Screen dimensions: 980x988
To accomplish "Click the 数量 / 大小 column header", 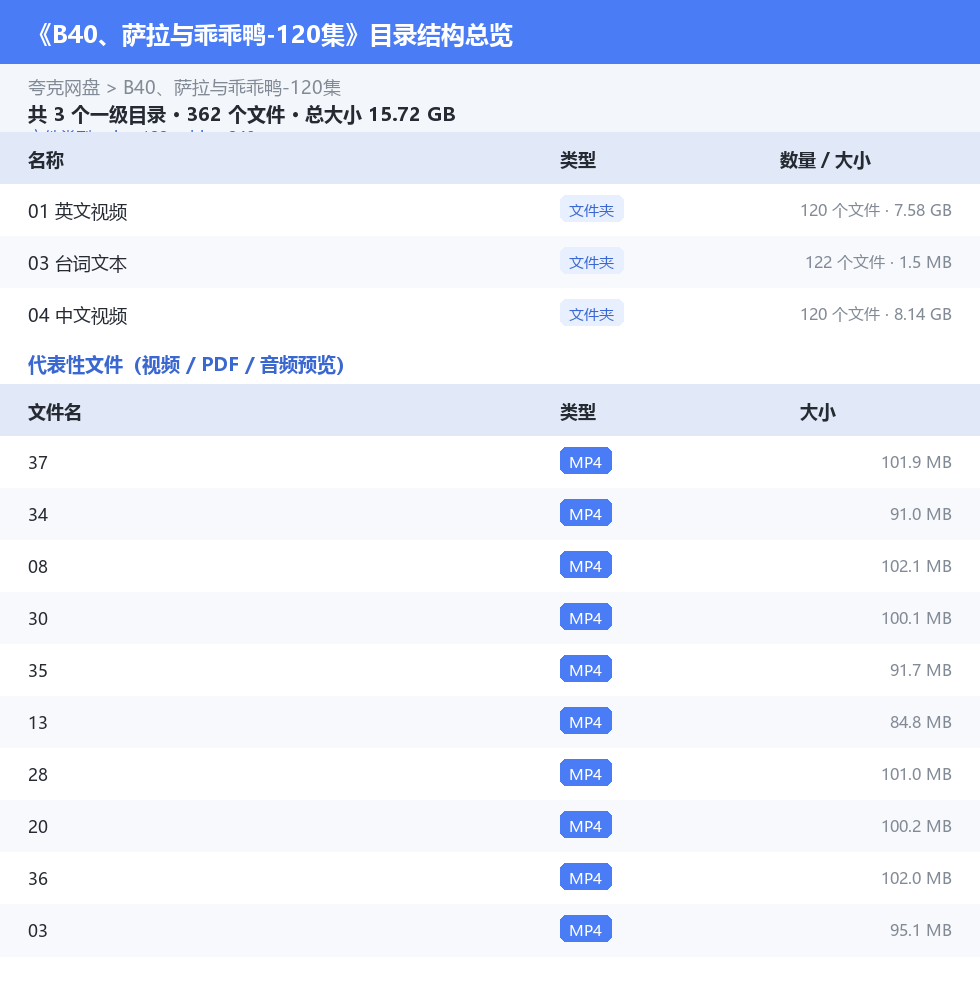I will click(x=825, y=160).
